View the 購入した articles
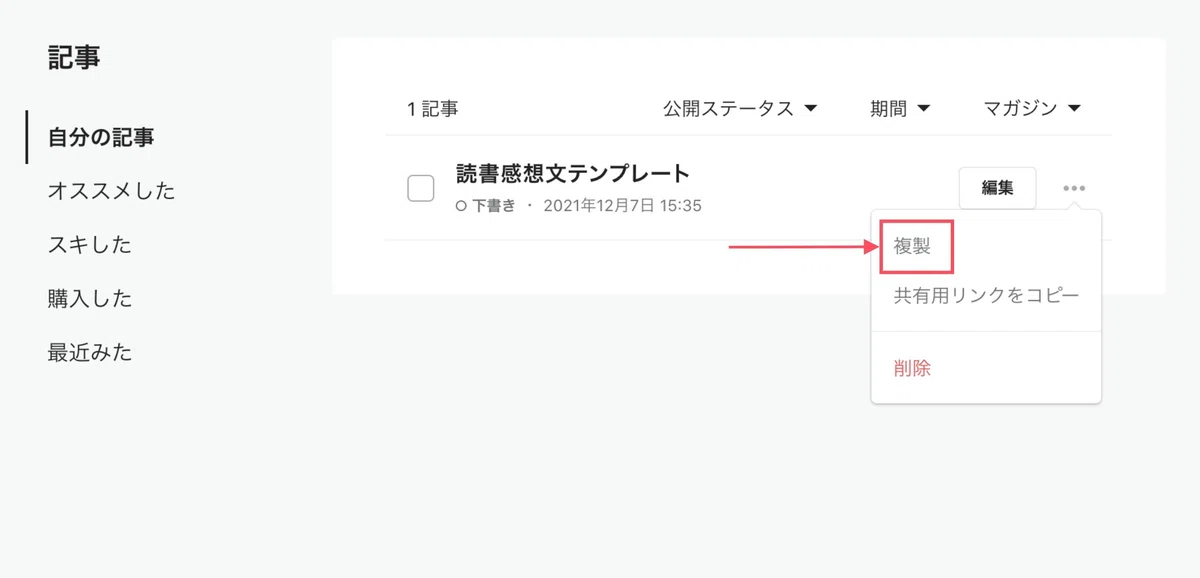The image size is (1200, 578). pos(90,299)
